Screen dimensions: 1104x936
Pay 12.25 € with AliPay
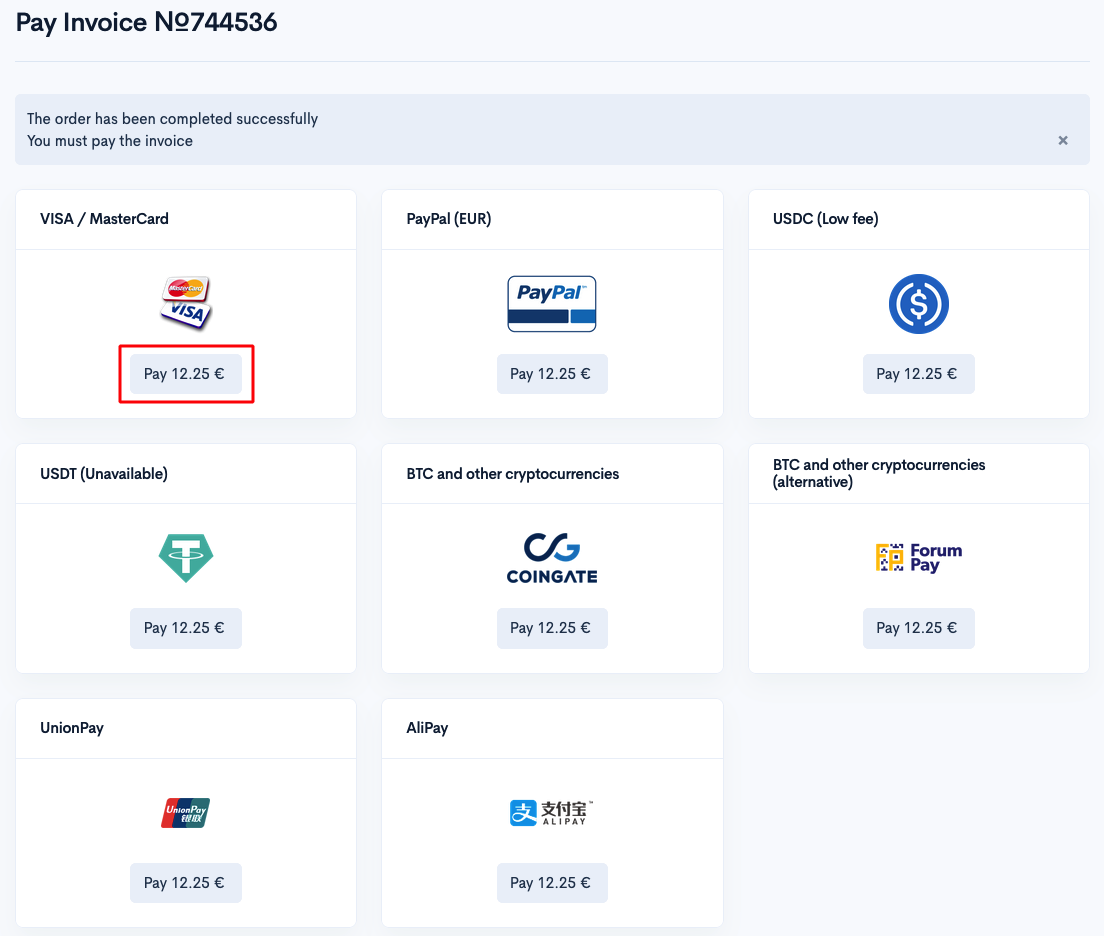pos(552,883)
